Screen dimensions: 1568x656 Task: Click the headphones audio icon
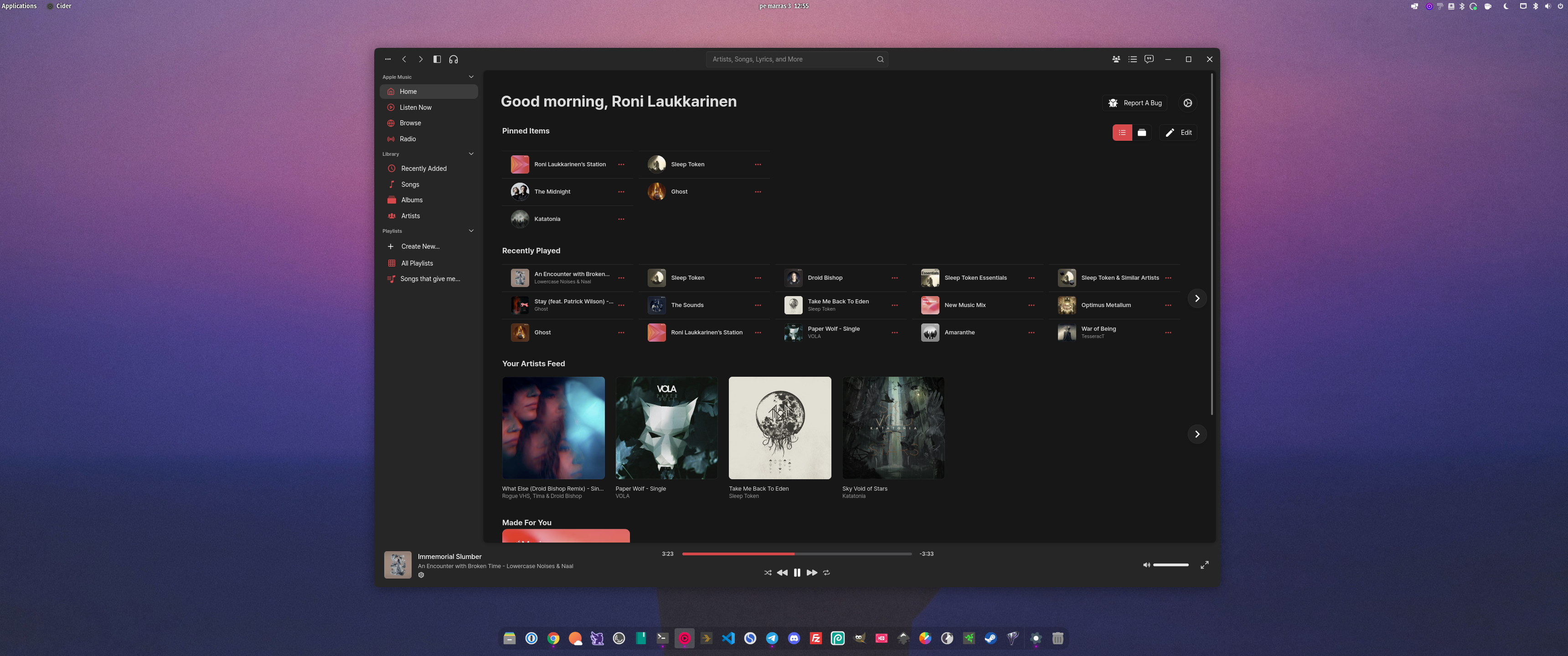[x=454, y=59]
